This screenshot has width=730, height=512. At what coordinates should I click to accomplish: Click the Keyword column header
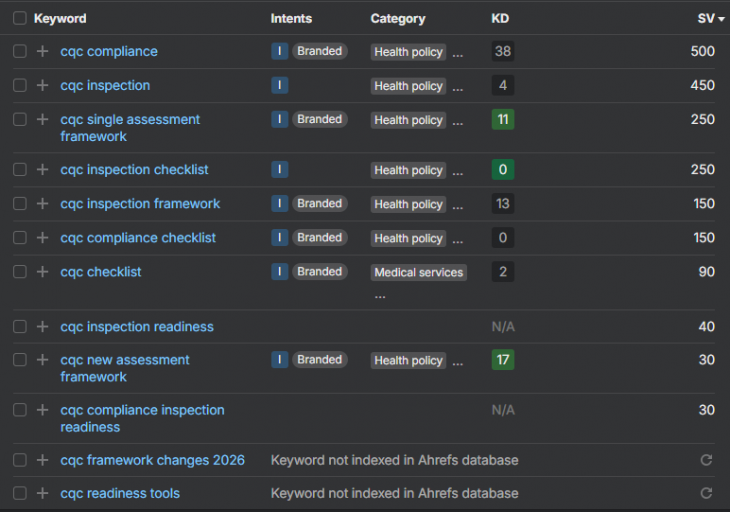coord(60,19)
